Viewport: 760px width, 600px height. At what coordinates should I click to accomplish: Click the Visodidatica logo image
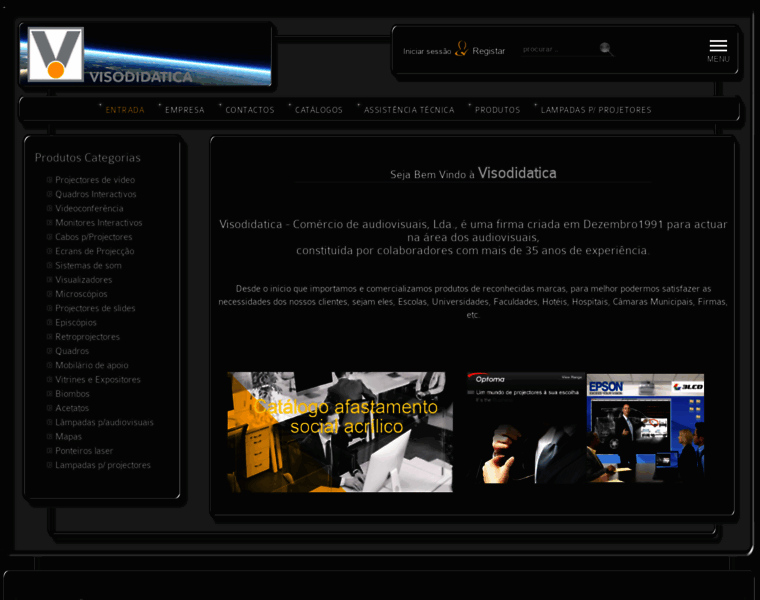145,55
